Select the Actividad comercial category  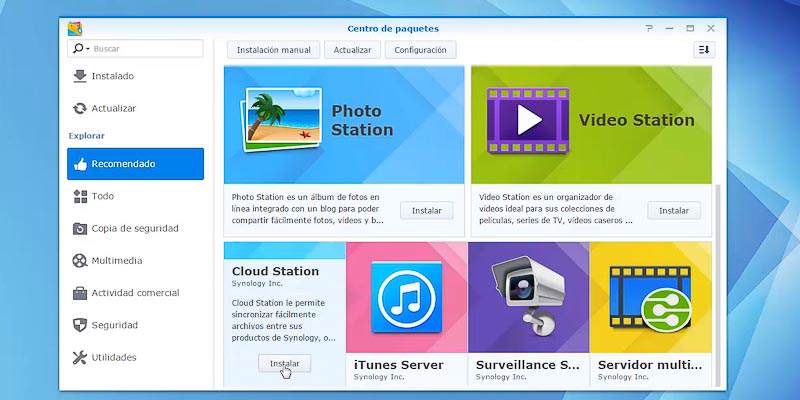[x=135, y=293]
